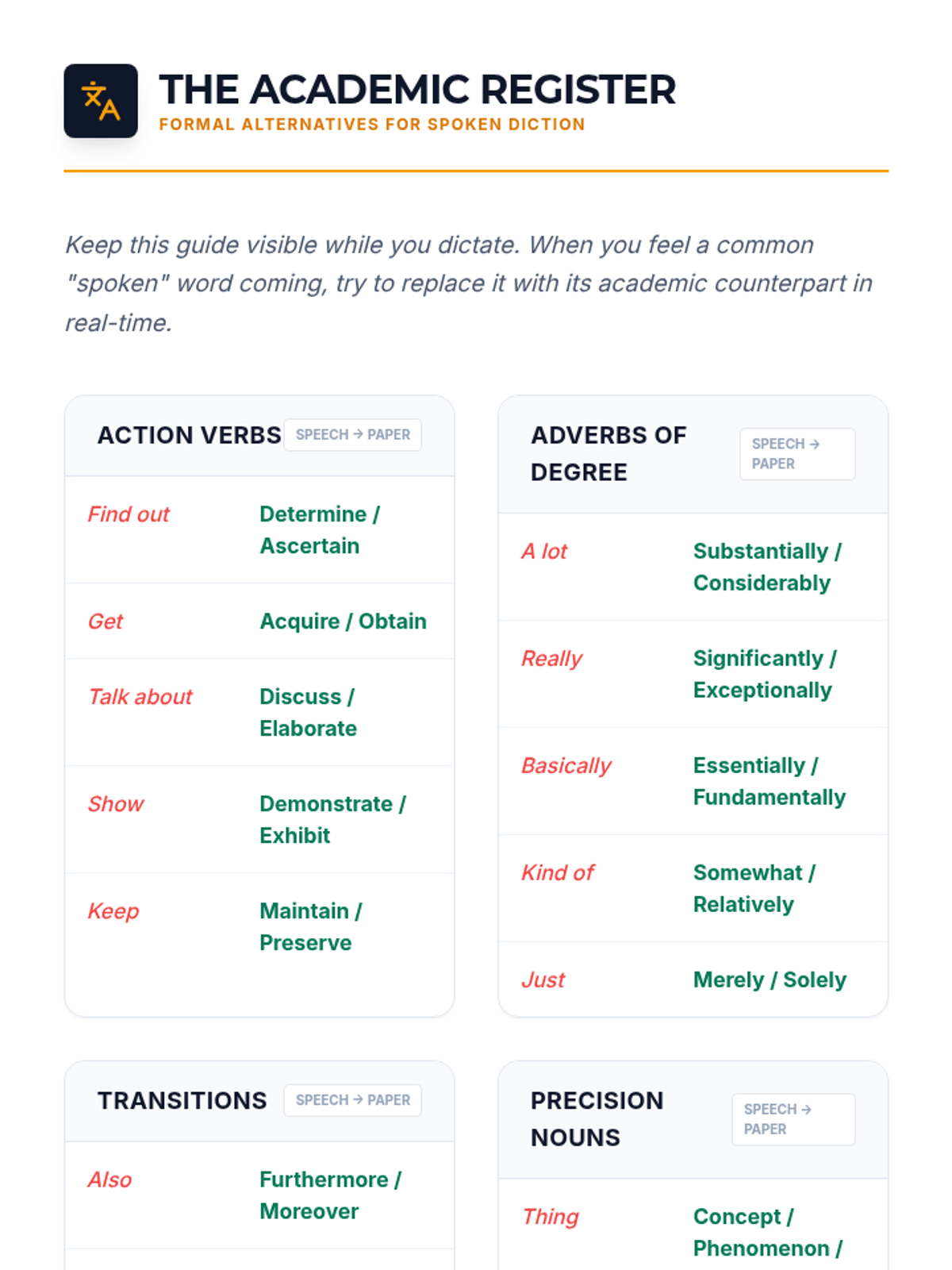Viewport: 952px width, 1270px height.
Task: Click the Action Verbs SPEECH → PAPER badge
Action: point(353,435)
